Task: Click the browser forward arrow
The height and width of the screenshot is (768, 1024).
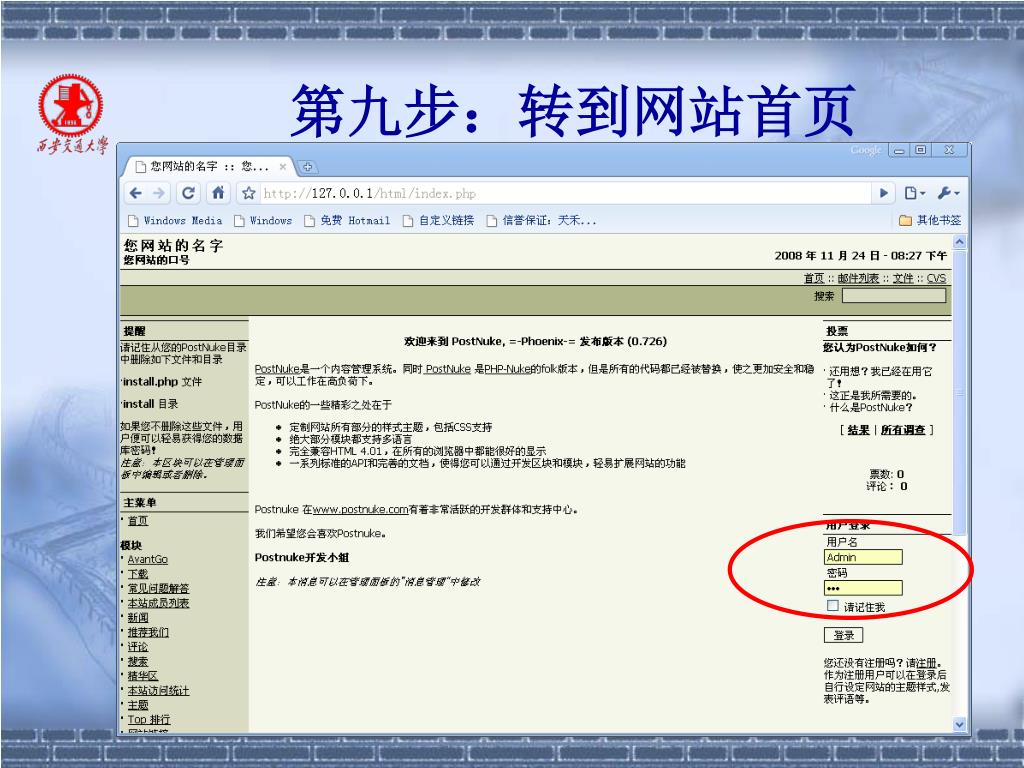Action: (159, 193)
